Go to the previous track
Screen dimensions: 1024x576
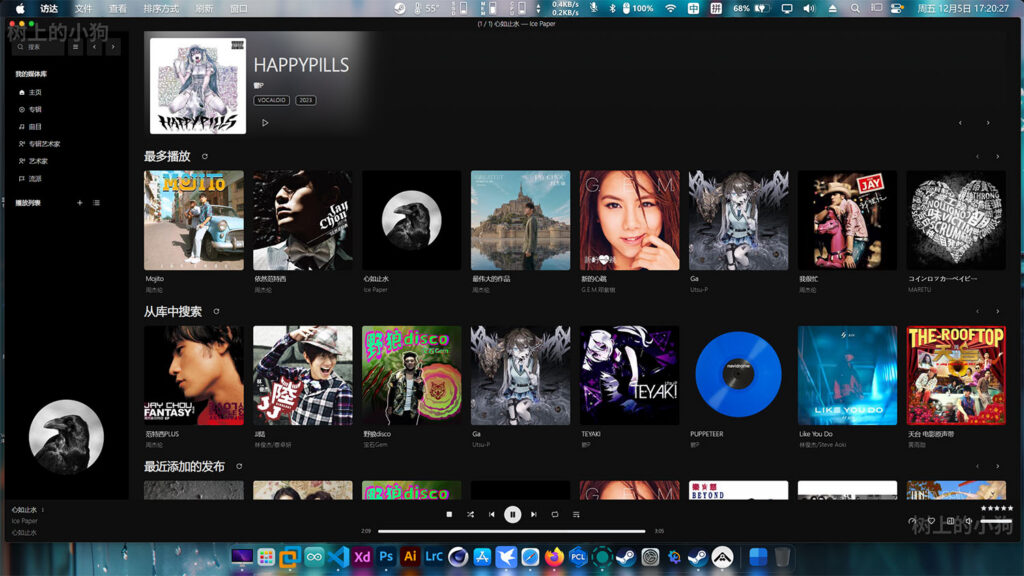pyautogui.click(x=491, y=514)
